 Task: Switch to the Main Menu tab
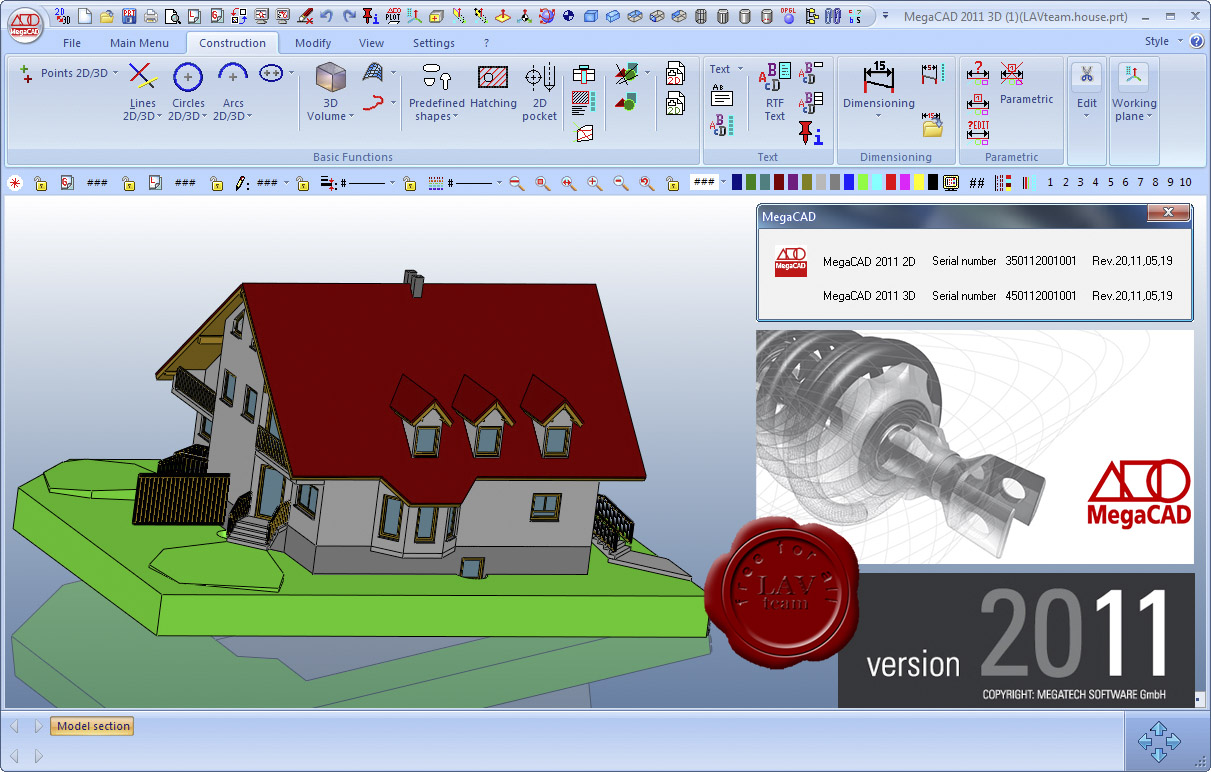point(139,43)
